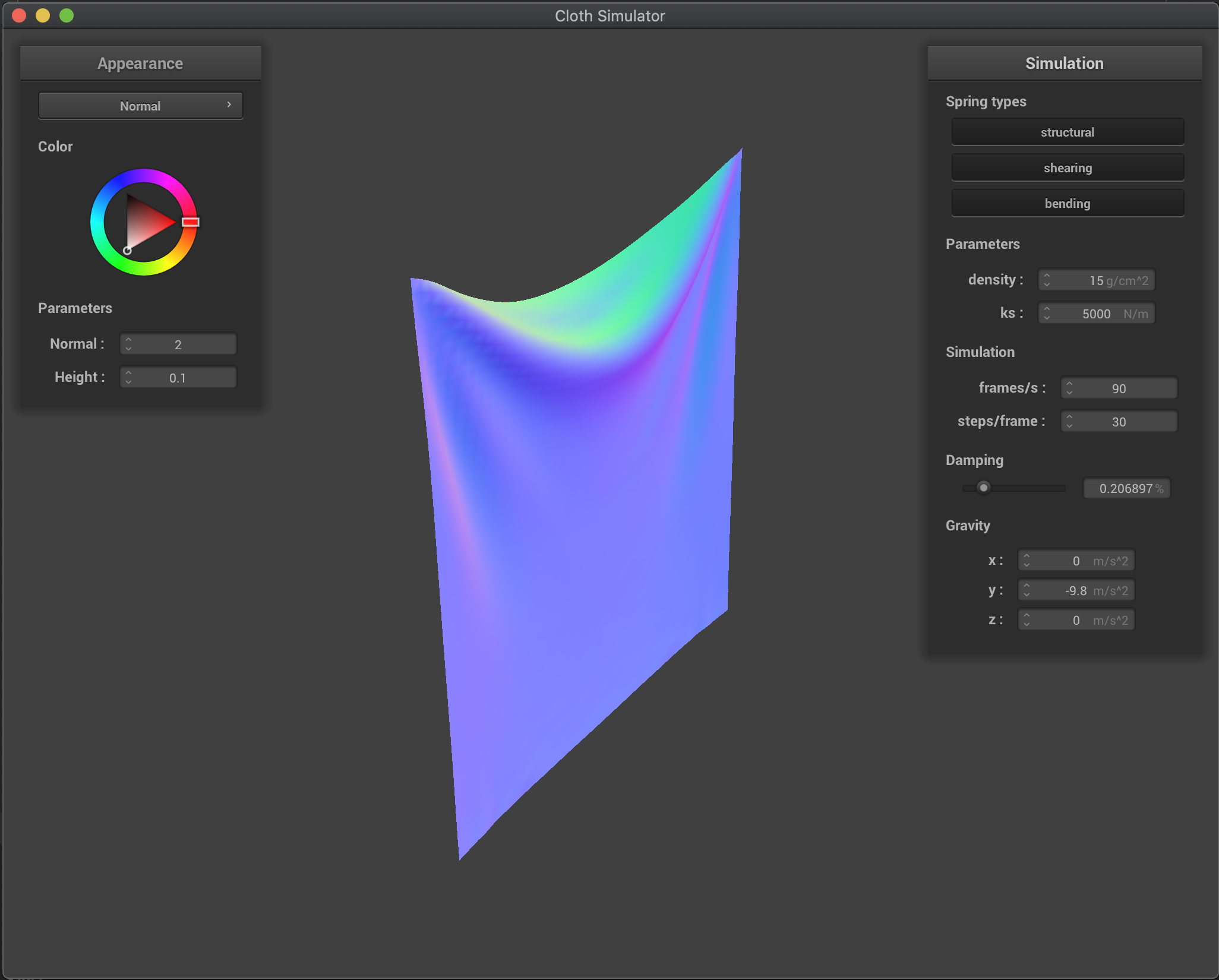The width and height of the screenshot is (1219, 980).
Task: Toggle the shearing spring type
Action: [x=1067, y=167]
